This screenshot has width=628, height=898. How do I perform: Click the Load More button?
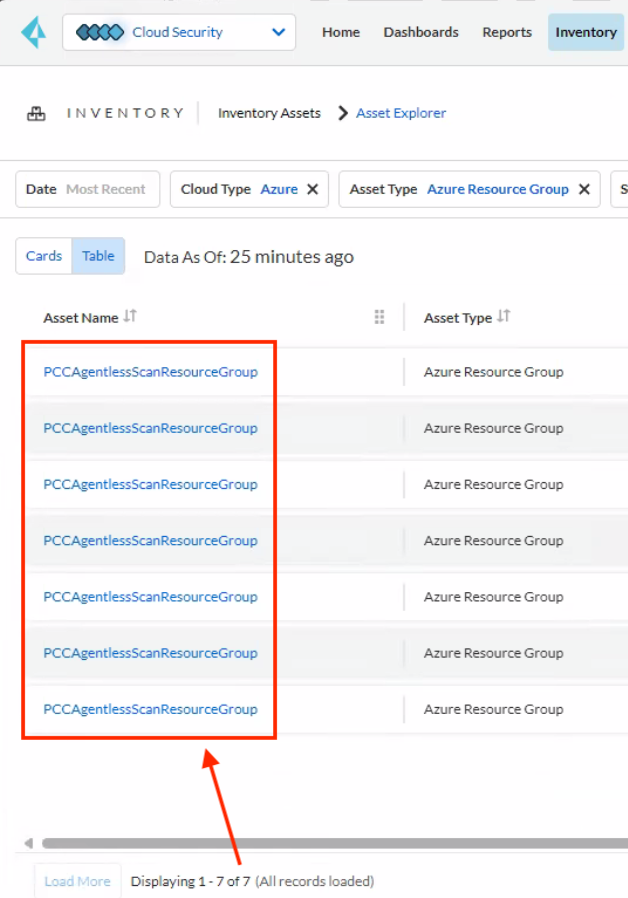[x=77, y=881]
